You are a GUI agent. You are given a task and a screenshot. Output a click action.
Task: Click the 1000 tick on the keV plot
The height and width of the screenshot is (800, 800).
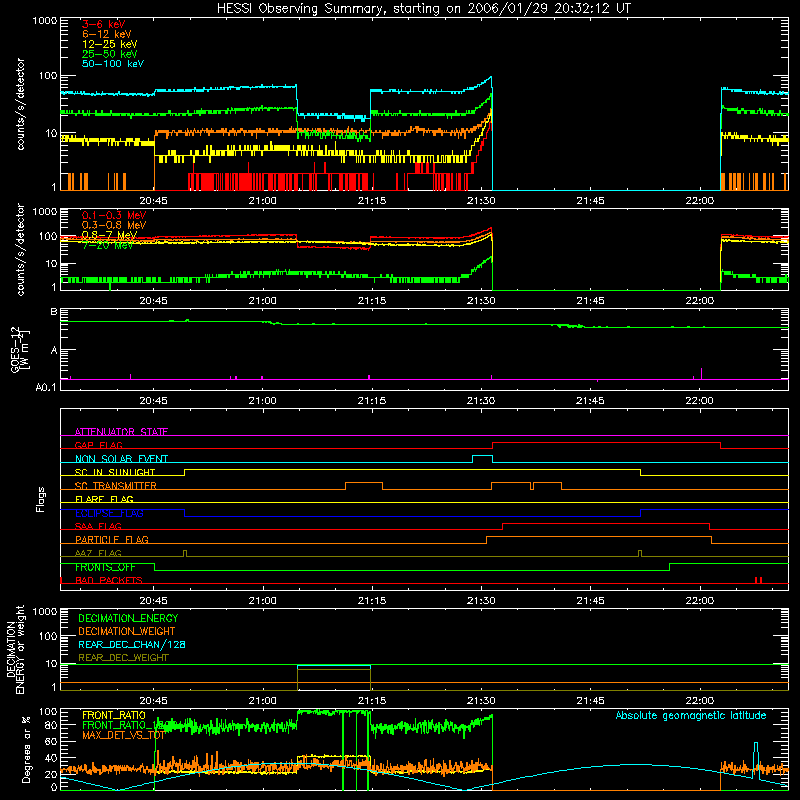45,21
